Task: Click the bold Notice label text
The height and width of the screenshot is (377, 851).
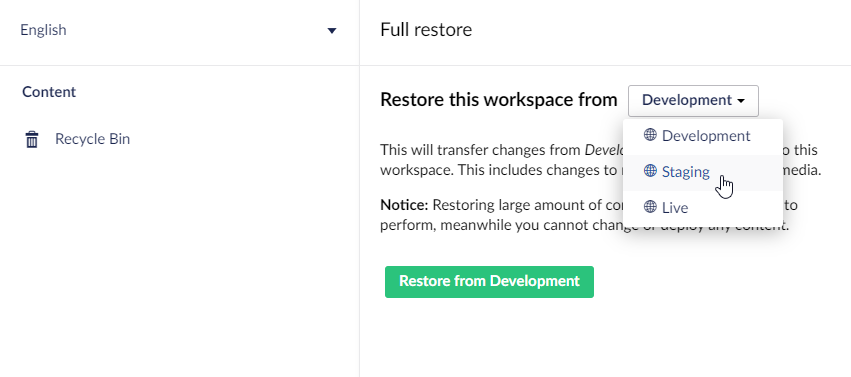Action: click(404, 205)
